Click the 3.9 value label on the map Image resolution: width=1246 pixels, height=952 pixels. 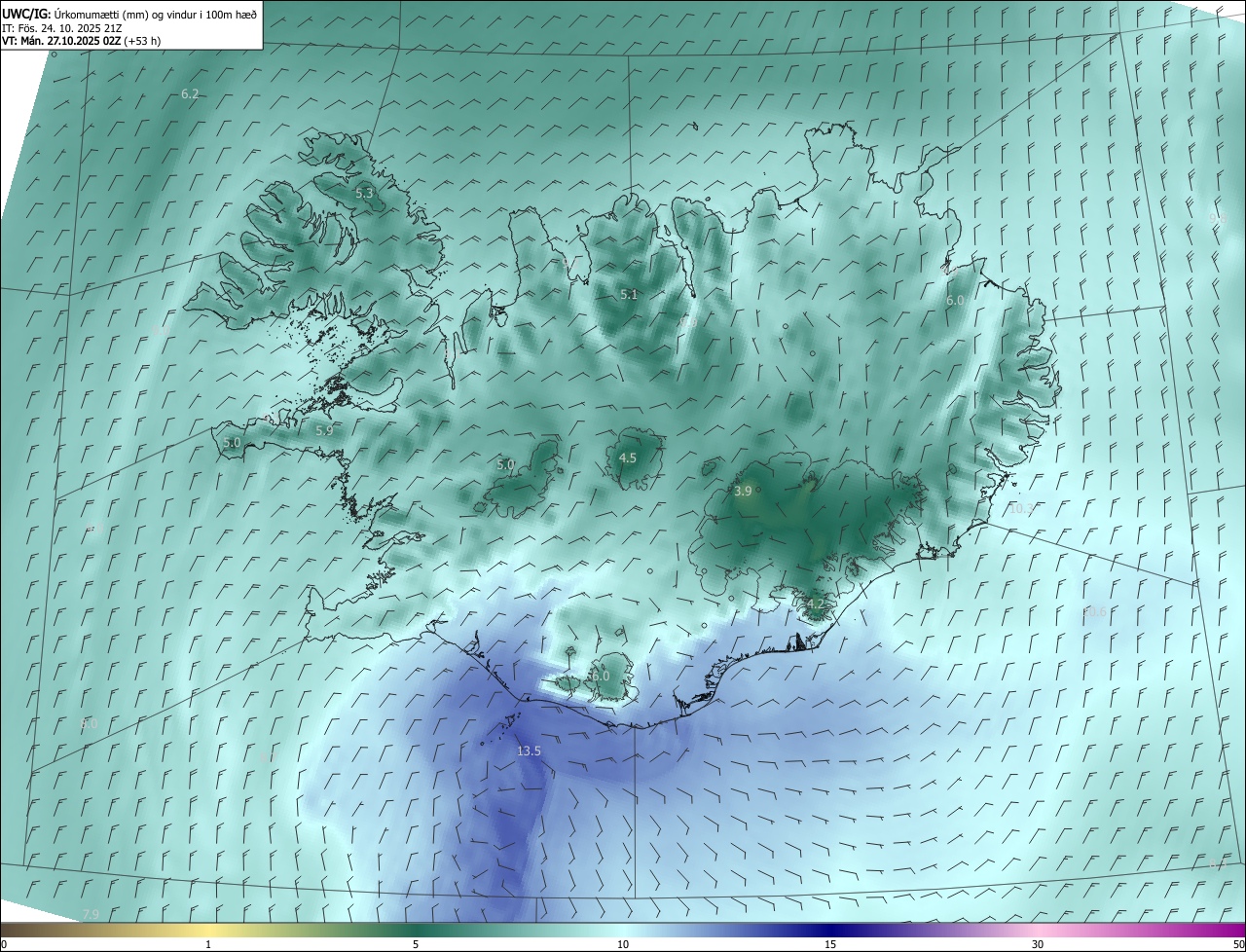[743, 491]
